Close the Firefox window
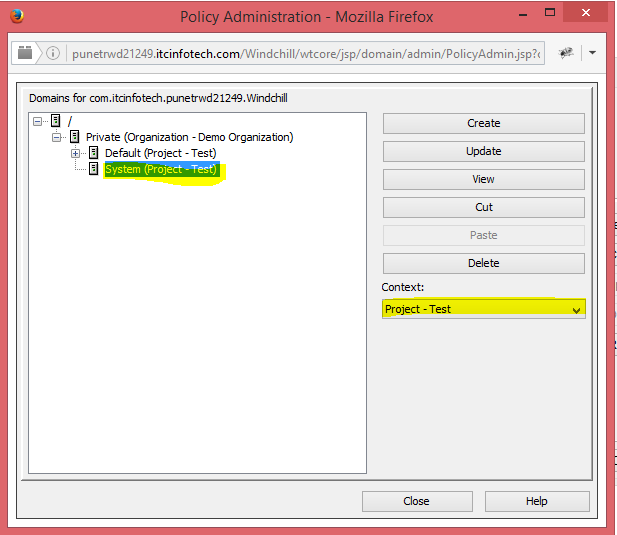 586,13
